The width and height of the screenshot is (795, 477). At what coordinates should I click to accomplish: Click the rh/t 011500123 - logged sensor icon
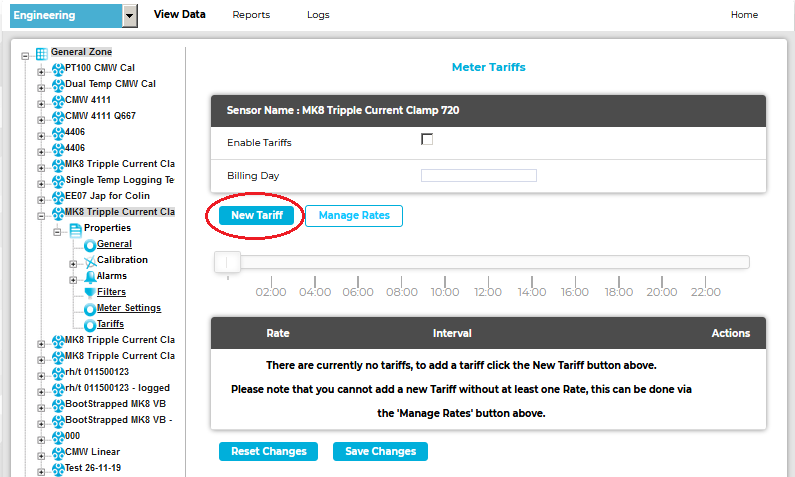[x=58, y=390]
